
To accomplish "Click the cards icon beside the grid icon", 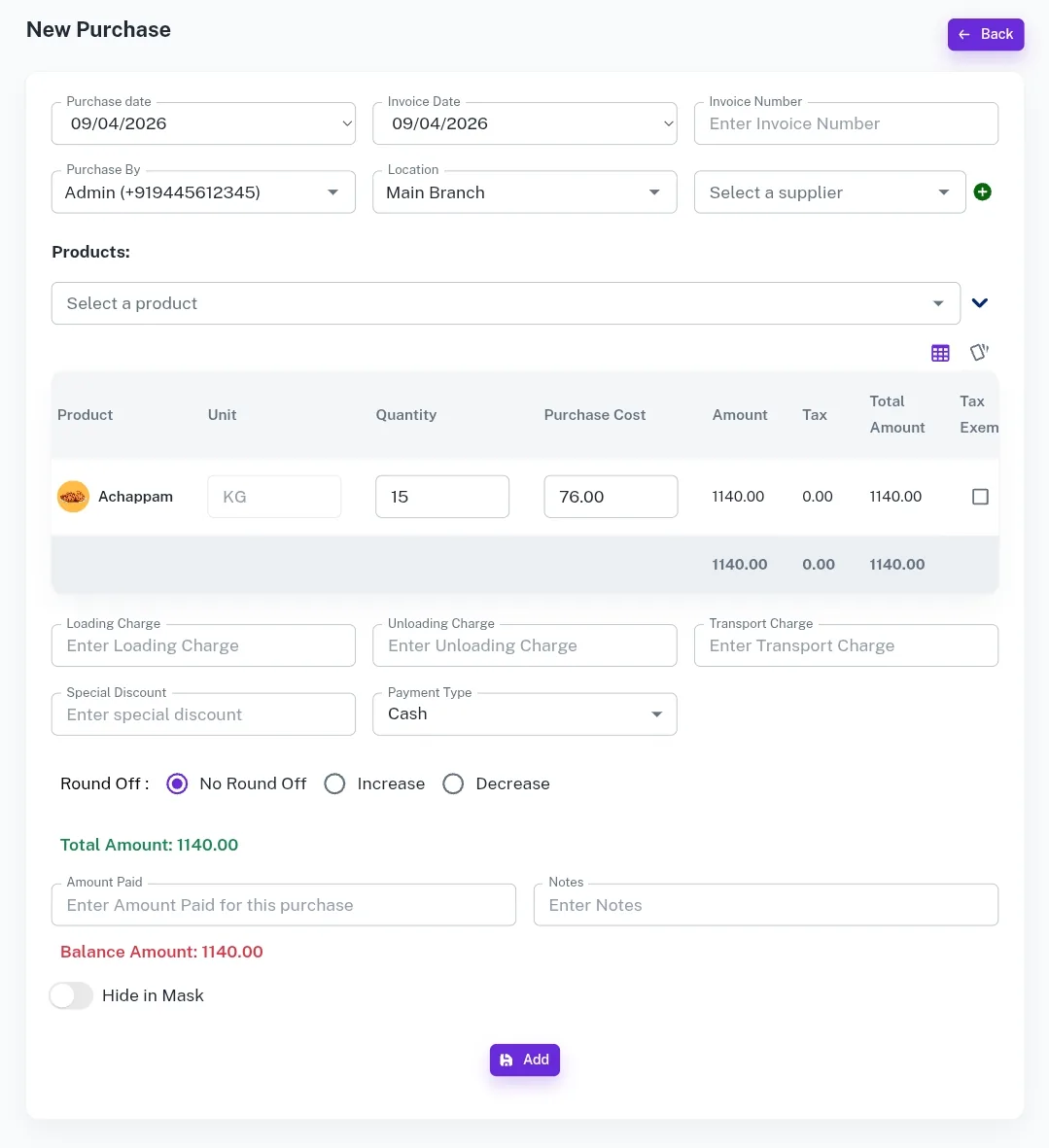I will click(979, 352).
